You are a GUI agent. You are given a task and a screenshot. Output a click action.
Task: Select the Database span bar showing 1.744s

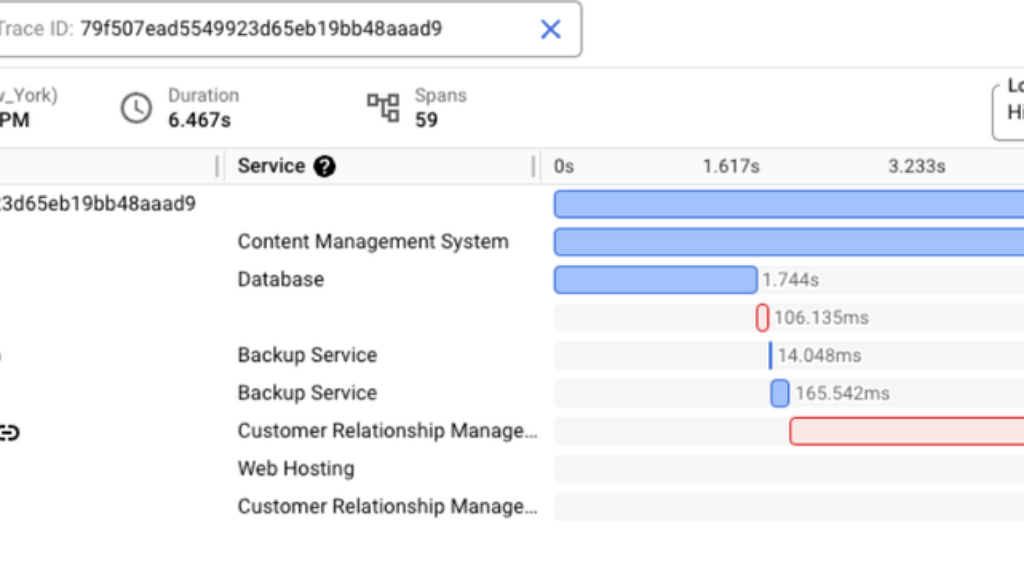[655, 280]
